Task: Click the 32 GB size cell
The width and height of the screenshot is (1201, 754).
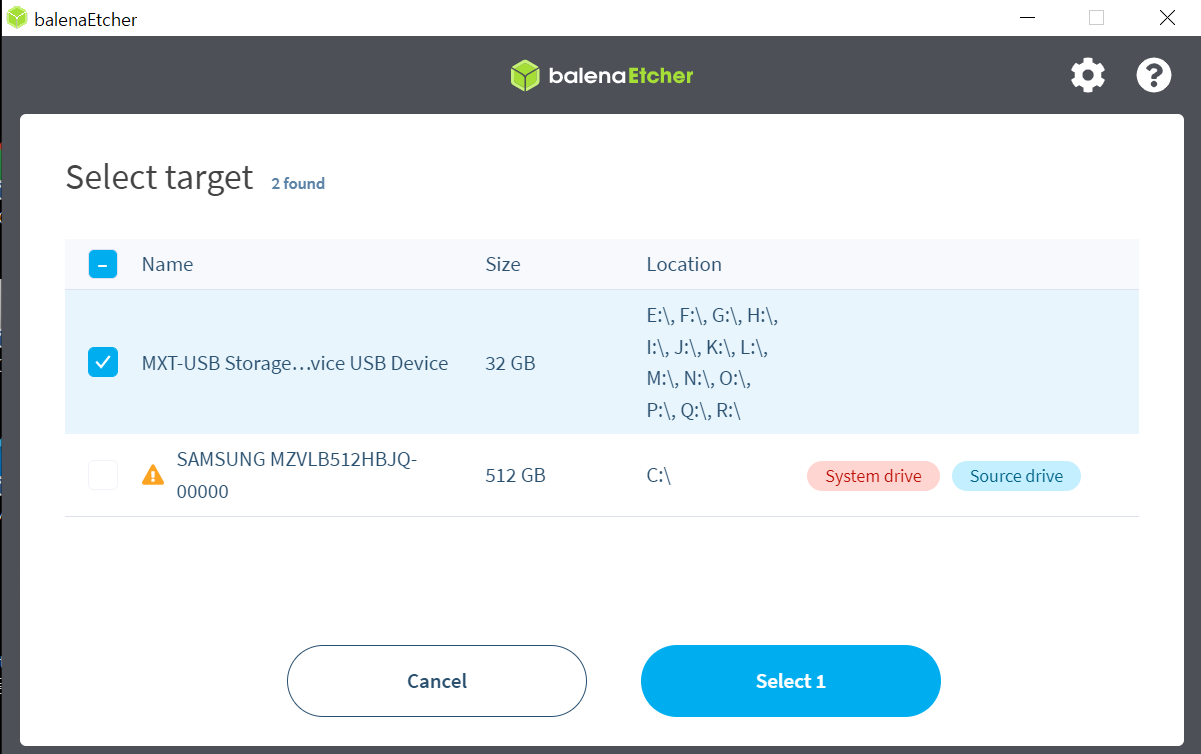Action: click(x=510, y=363)
